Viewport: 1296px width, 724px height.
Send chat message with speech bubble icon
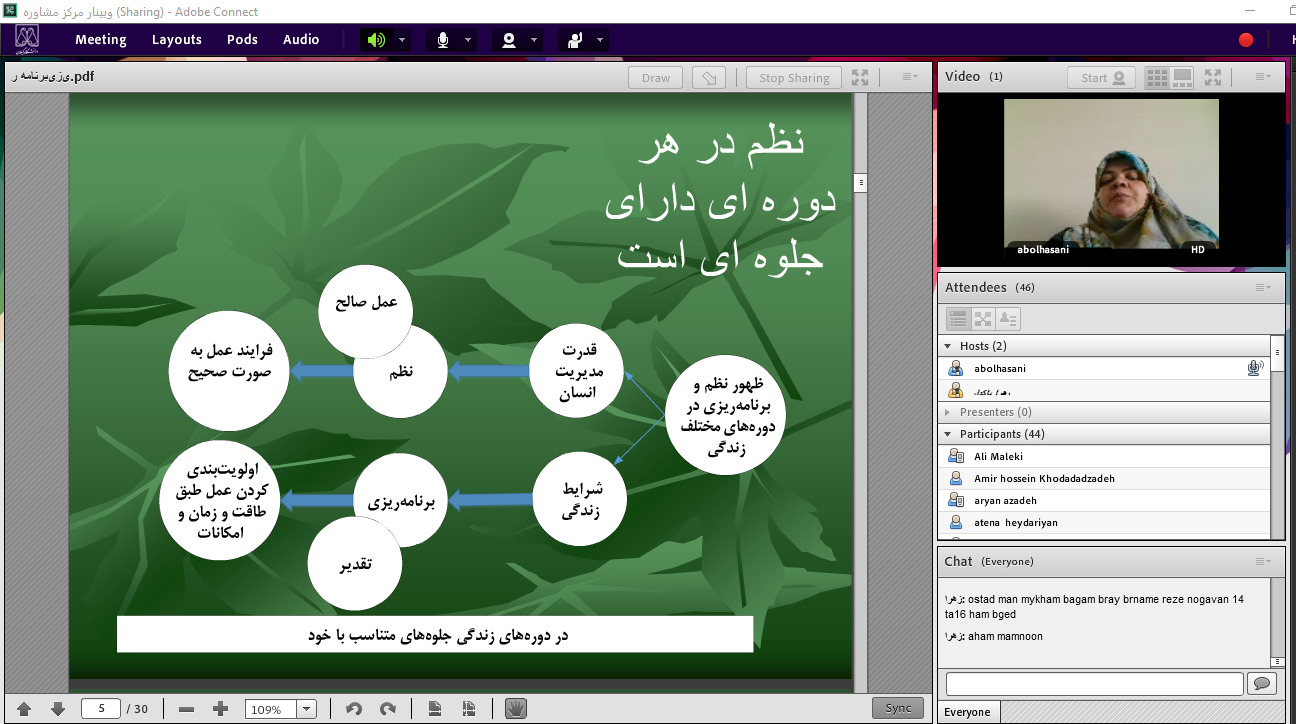coord(1261,683)
